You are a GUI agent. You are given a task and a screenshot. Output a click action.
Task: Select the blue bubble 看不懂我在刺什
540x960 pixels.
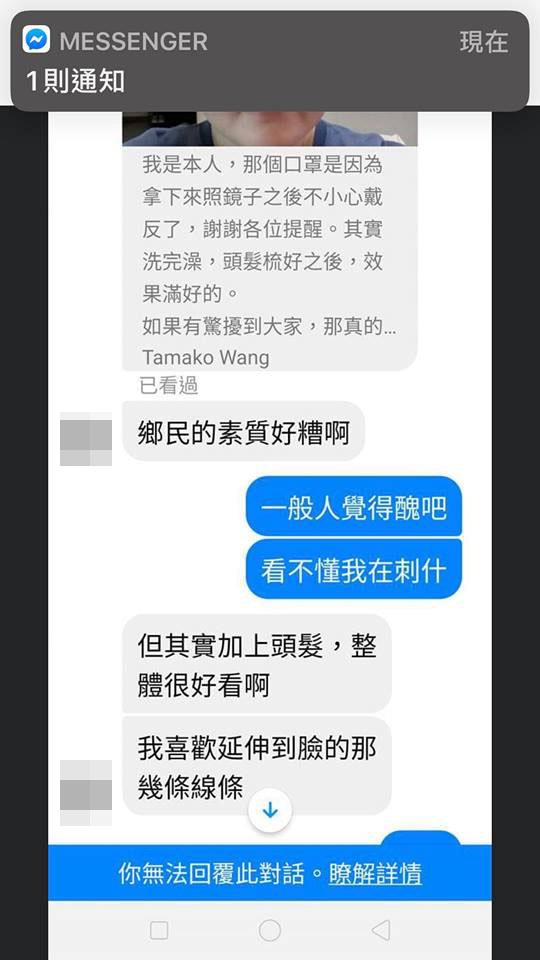pyautogui.click(x=354, y=569)
